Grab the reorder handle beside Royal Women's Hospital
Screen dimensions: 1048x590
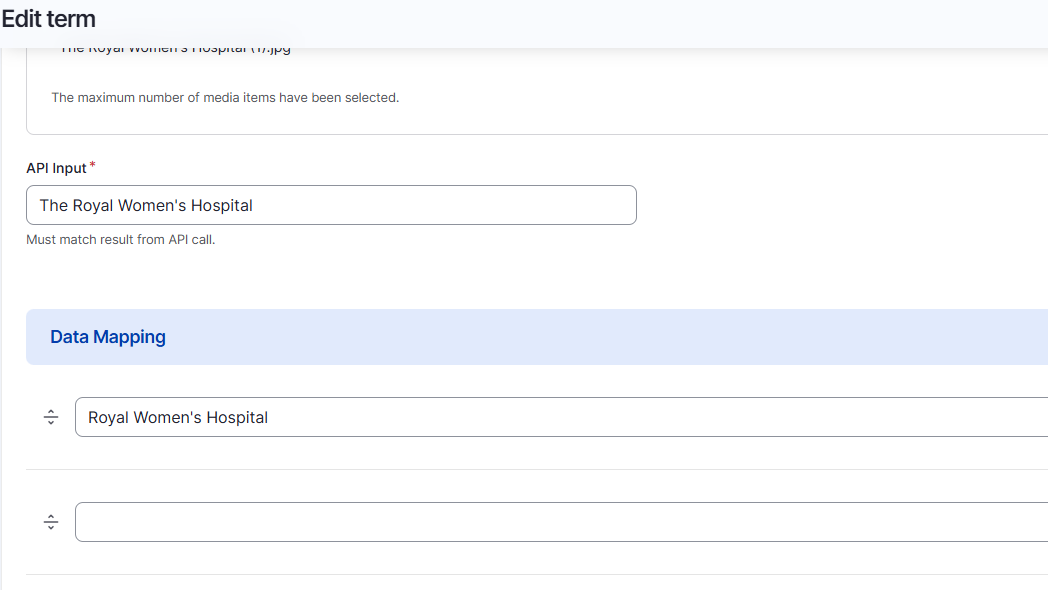(51, 417)
